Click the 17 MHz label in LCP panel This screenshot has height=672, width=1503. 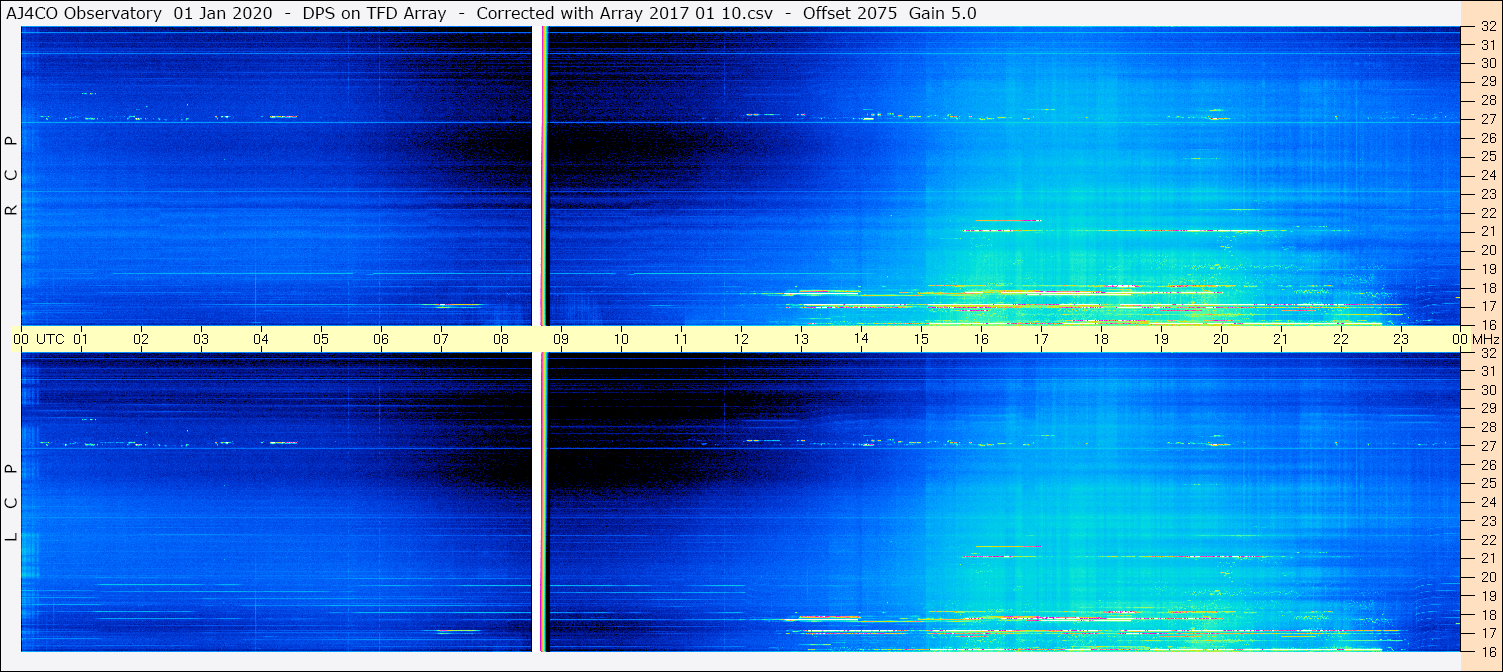[x=1487, y=633]
